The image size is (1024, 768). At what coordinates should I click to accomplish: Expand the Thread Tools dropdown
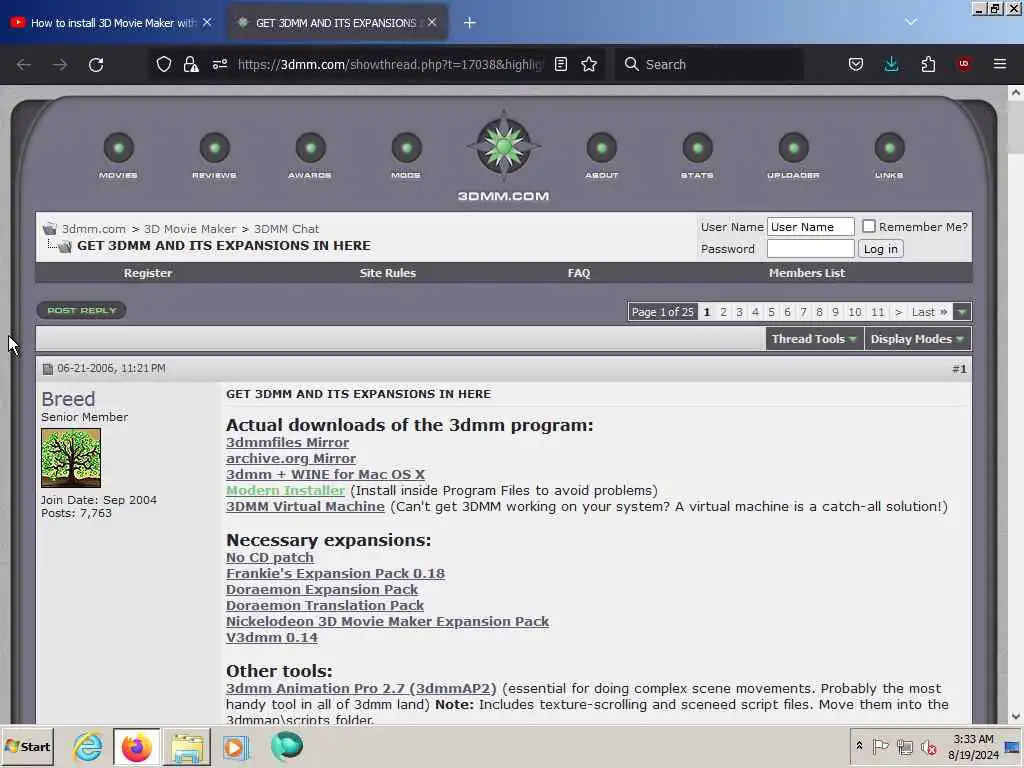[x=814, y=339]
